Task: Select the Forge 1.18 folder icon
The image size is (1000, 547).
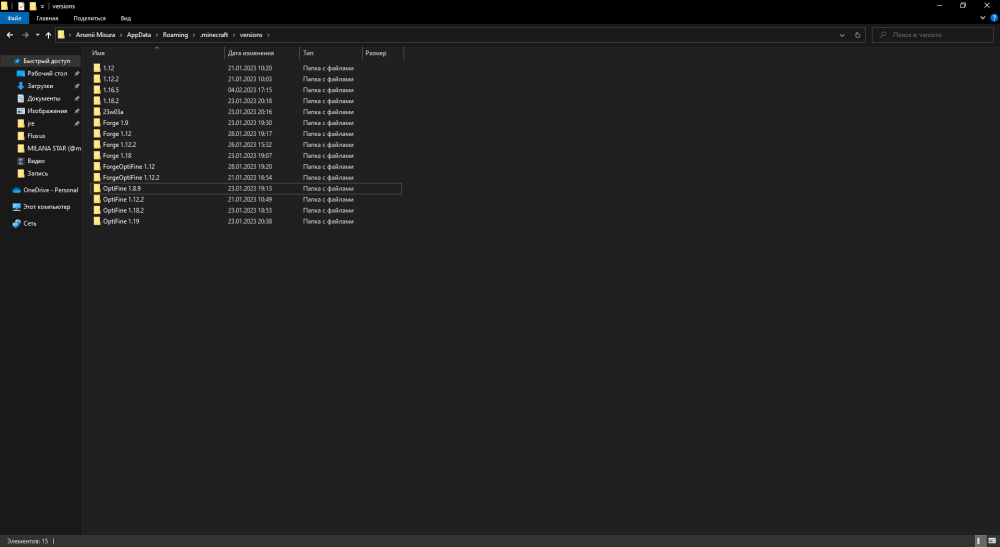Action: (x=97, y=156)
